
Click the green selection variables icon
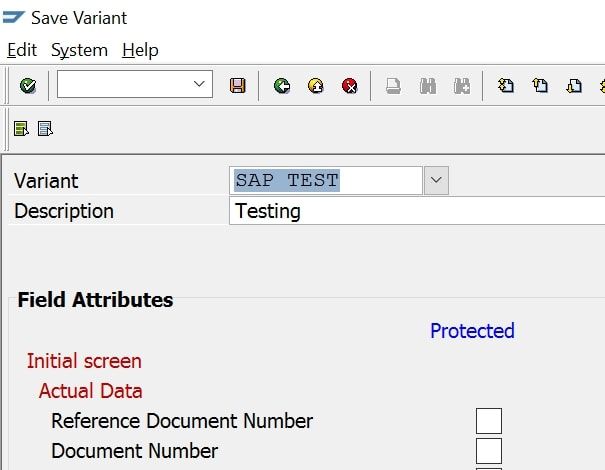(x=21, y=128)
